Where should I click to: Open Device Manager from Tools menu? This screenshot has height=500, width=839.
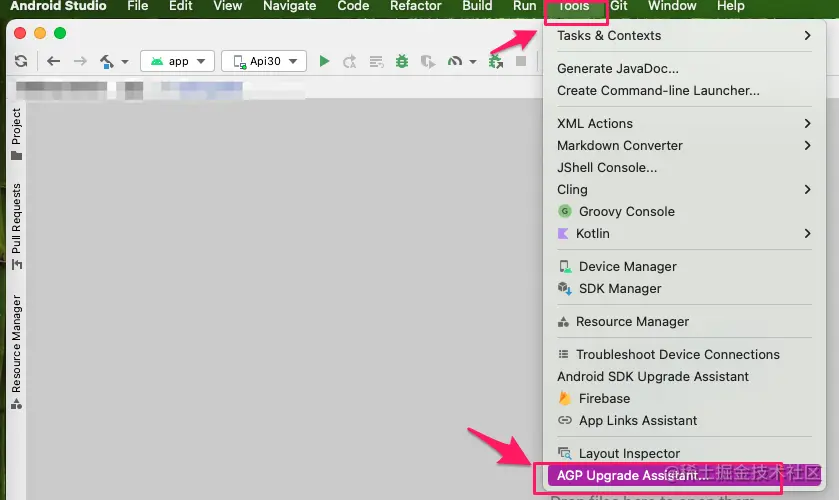(x=684, y=266)
